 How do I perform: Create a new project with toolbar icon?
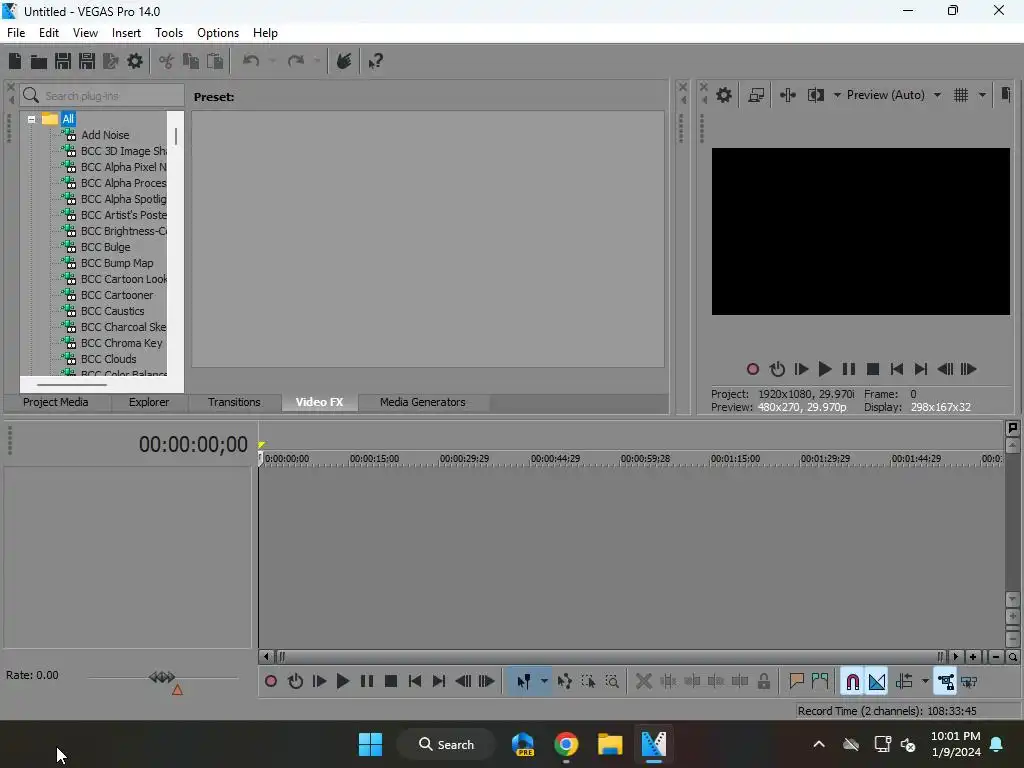15,61
